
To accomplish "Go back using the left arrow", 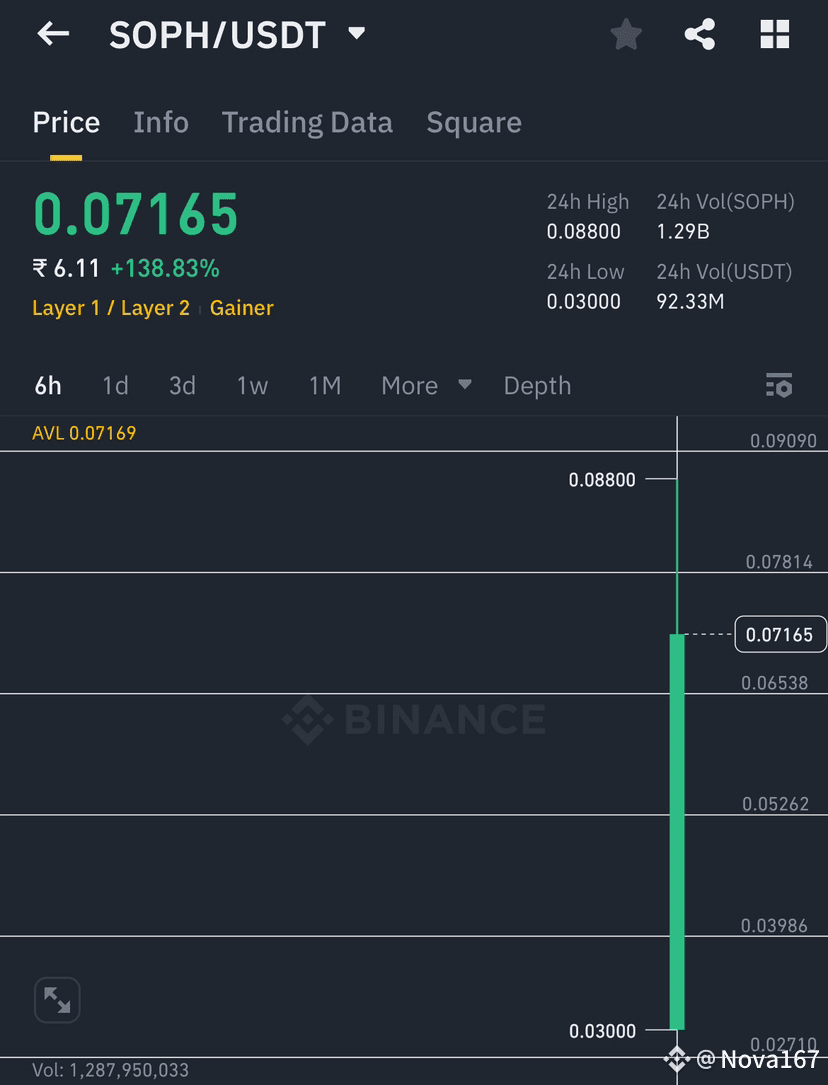I will 53,33.
